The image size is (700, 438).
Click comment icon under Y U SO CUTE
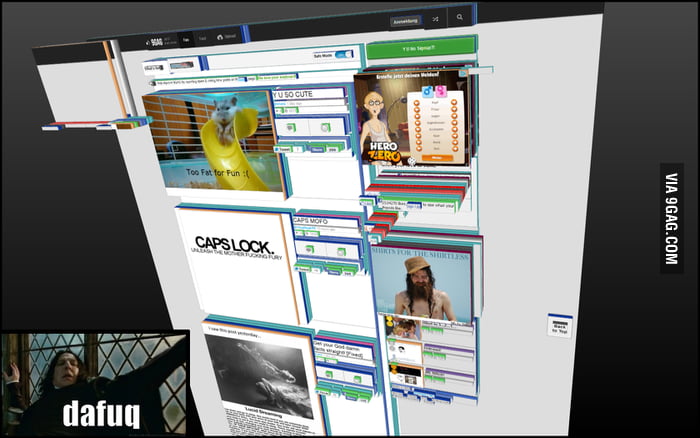click(291, 128)
